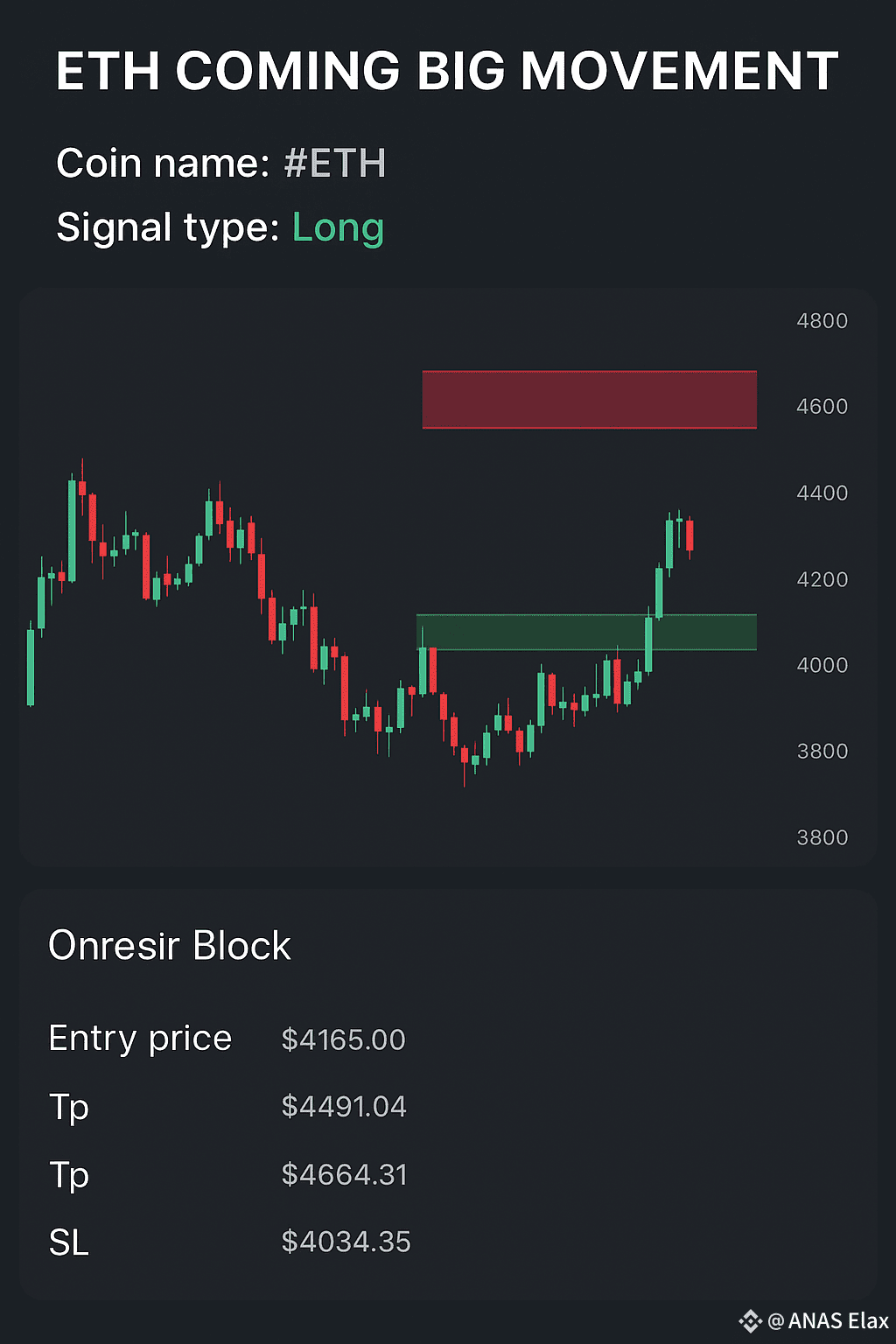The image size is (896, 1344).
Task: Click the 4200 price axis label
Action: tap(822, 579)
